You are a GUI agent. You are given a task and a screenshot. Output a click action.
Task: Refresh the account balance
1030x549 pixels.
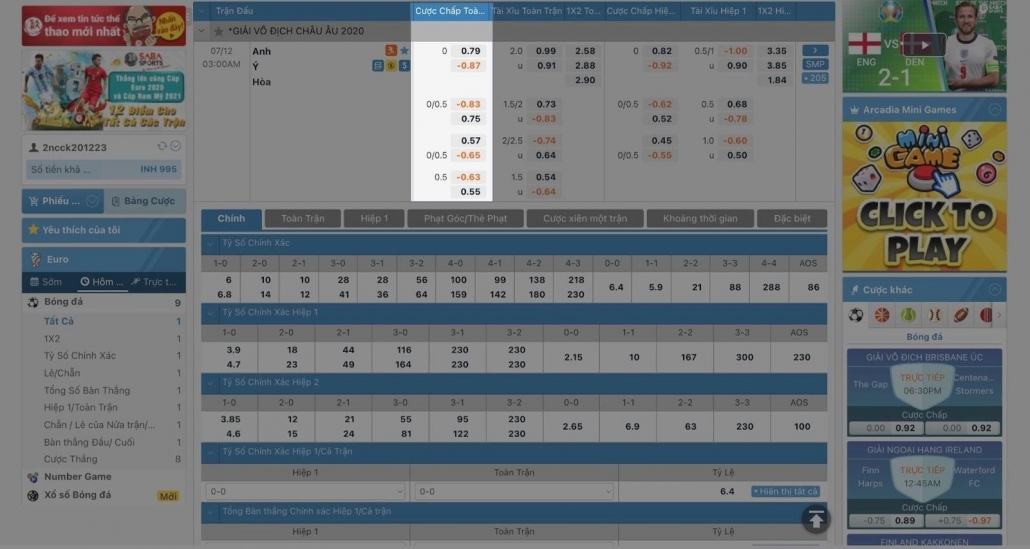[x=162, y=146]
